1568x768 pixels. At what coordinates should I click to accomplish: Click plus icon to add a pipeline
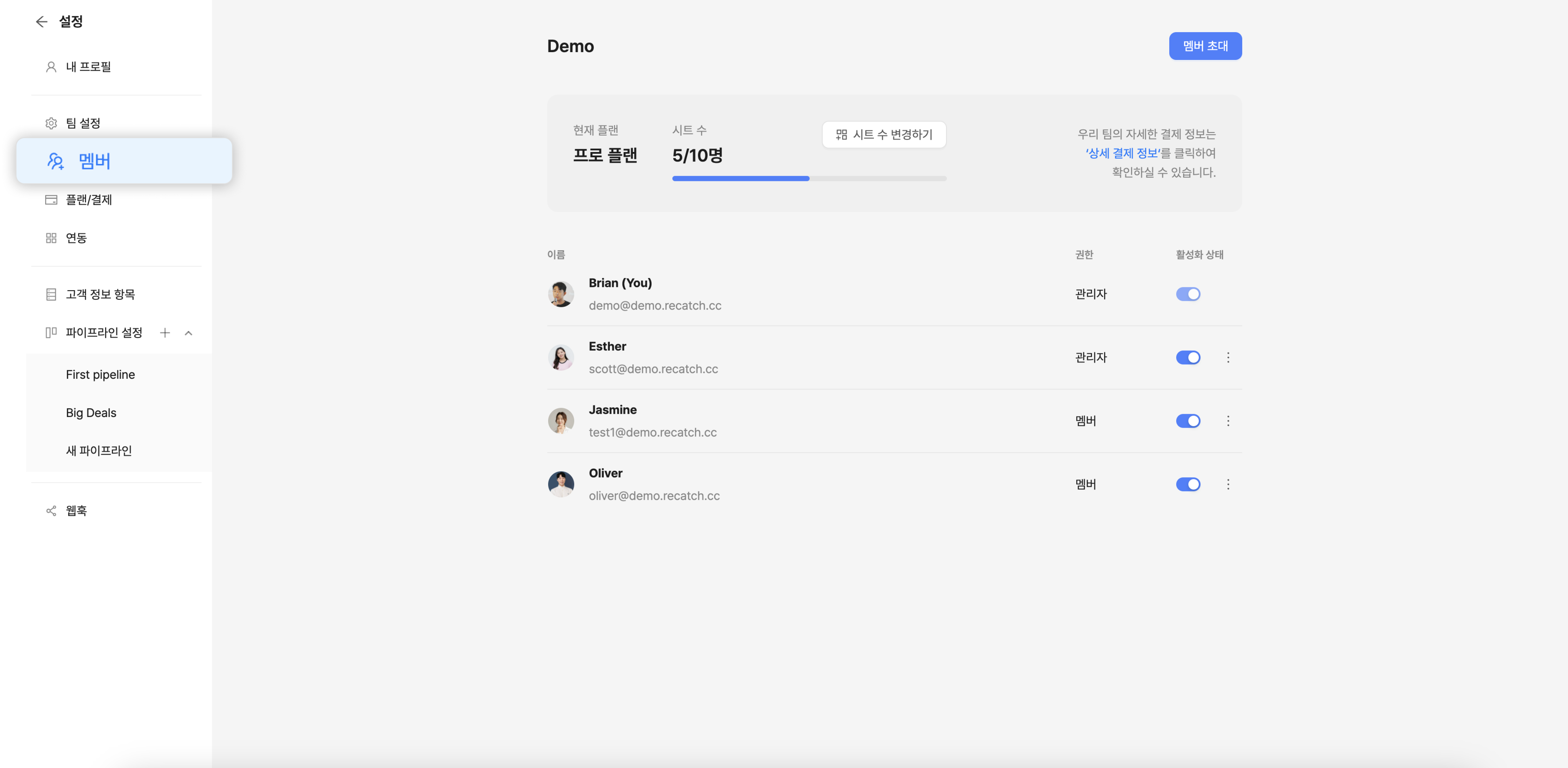(x=164, y=333)
